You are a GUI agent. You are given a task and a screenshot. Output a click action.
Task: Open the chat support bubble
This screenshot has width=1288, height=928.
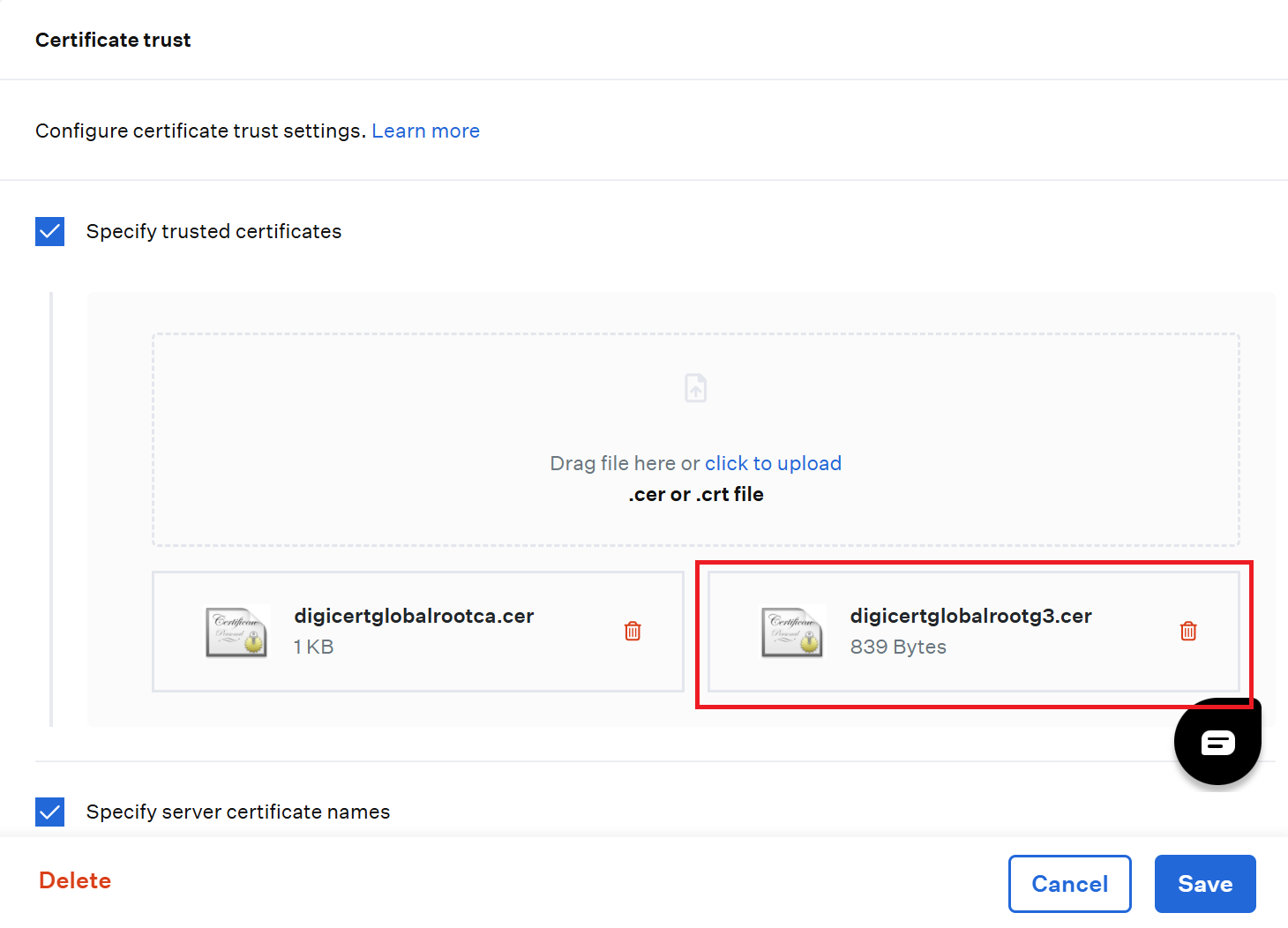(1217, 742)
